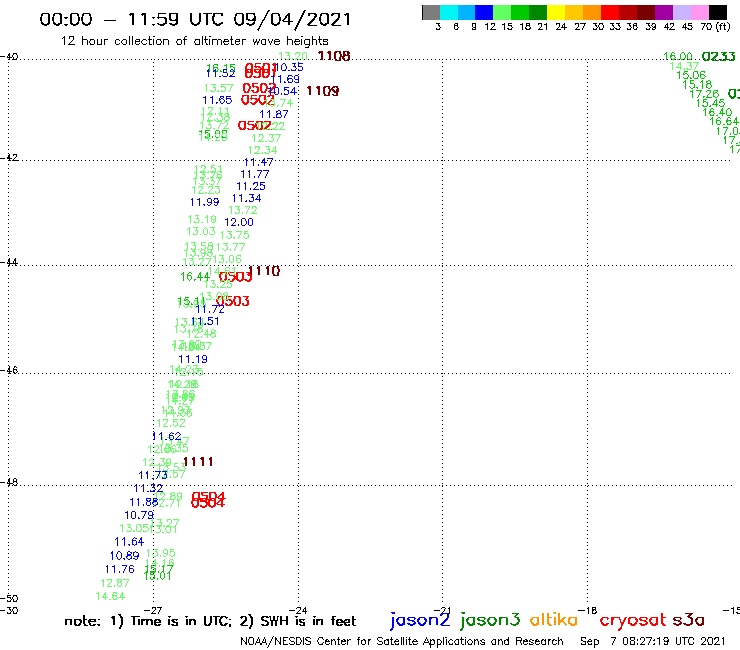Click the green value 14.64
The height and width of the screenshot is (650, 740).
click(x=110, y=597)
